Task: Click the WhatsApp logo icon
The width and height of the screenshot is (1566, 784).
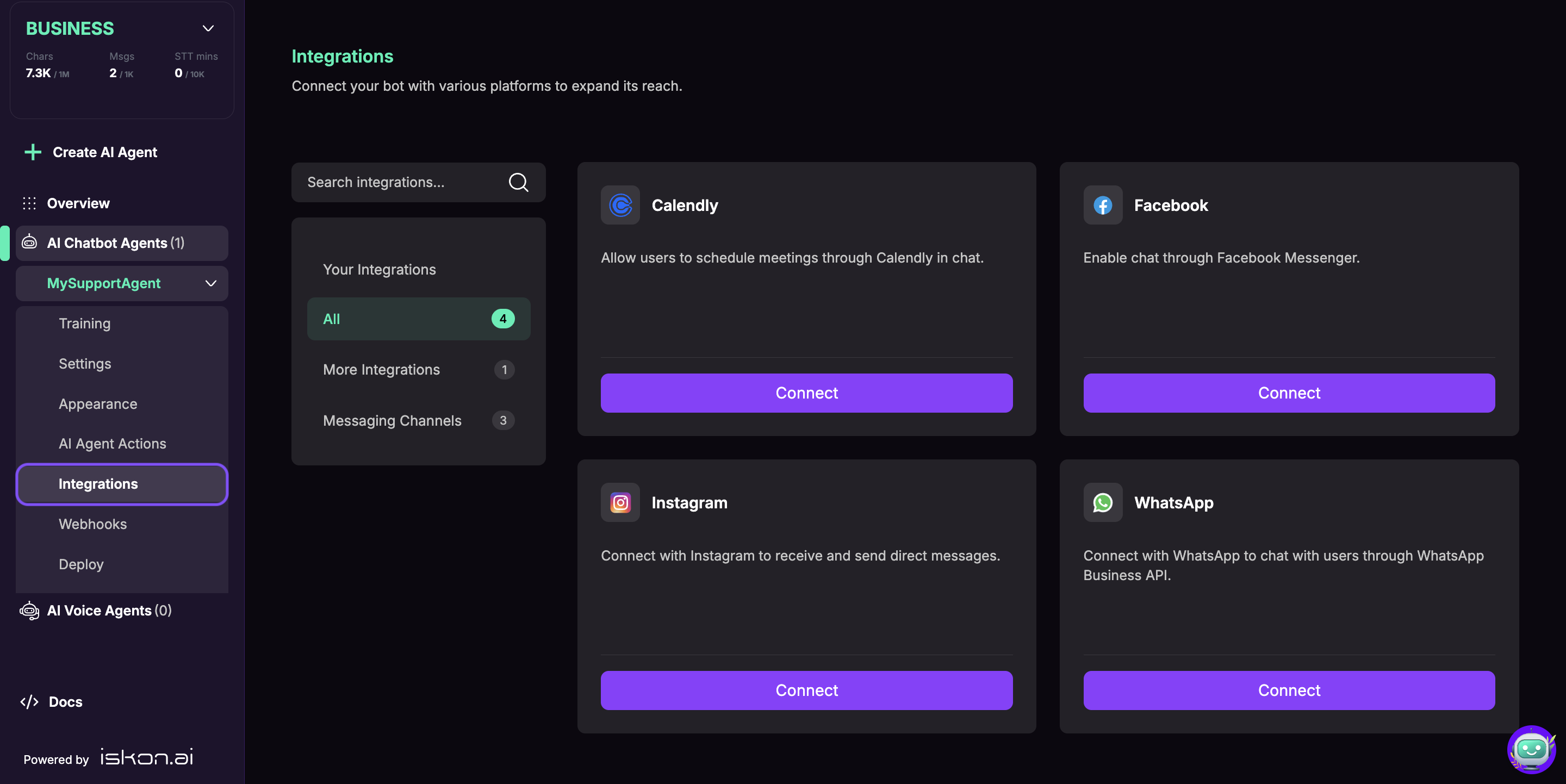Action: click(1102, 502)
